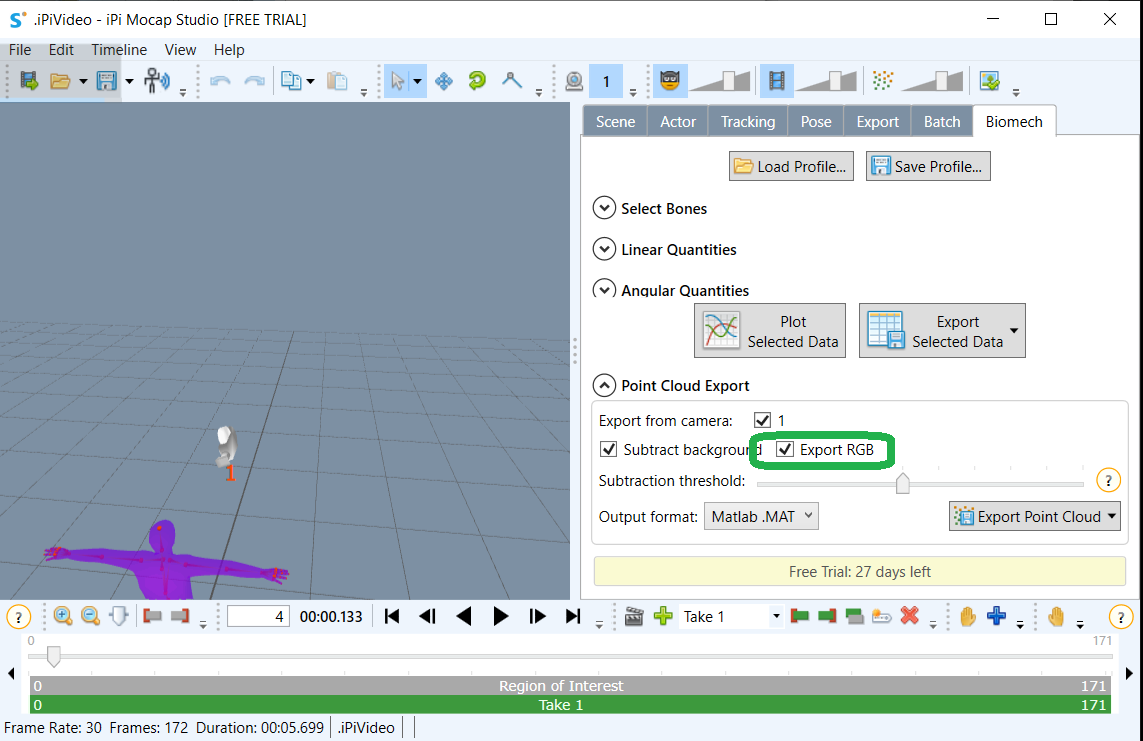The width and height of the screenshot is (1143, 741).
Task: Click the timeline frame slider thumb
Action: click(53, 656)
